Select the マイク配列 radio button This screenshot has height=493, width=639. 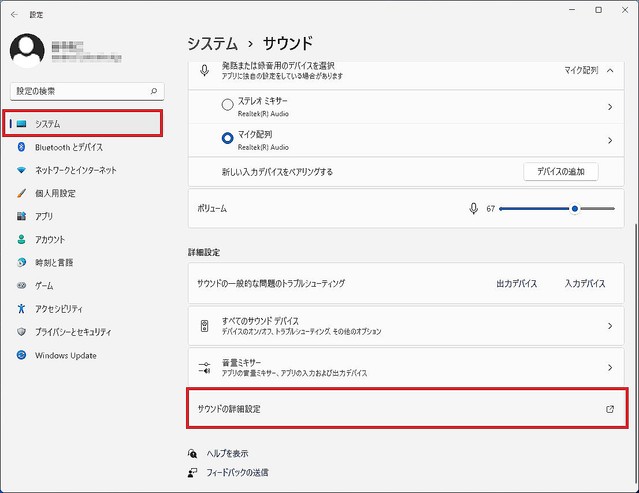pyautogui.click(x=226, y=139)
